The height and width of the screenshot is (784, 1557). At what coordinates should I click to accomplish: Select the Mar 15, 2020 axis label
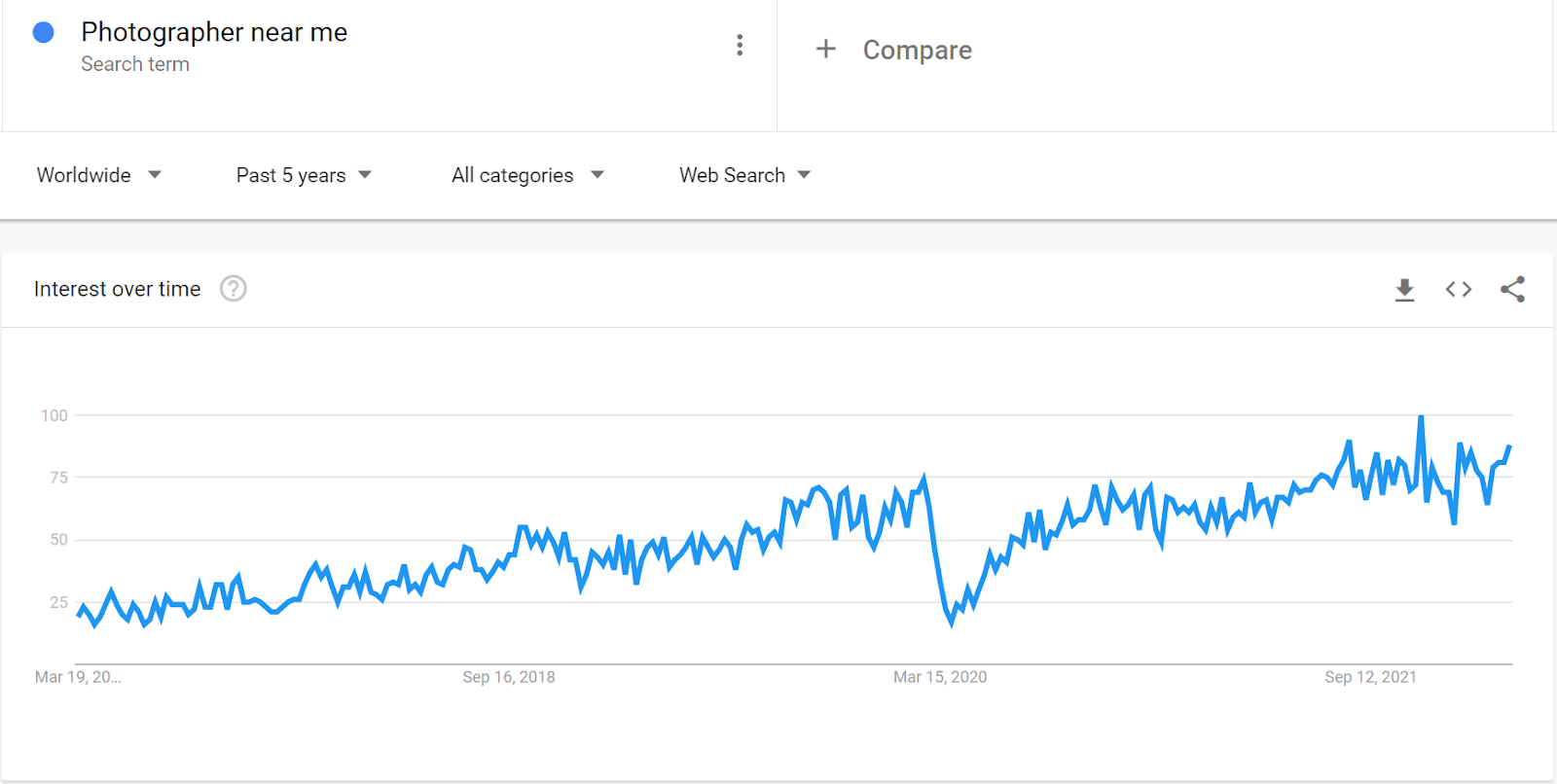[940, 677]
